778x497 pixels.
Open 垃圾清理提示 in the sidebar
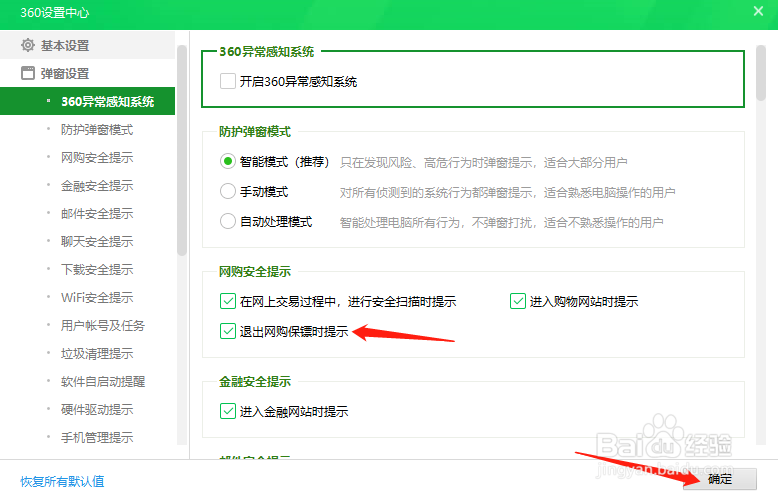[x=97, y=354]
